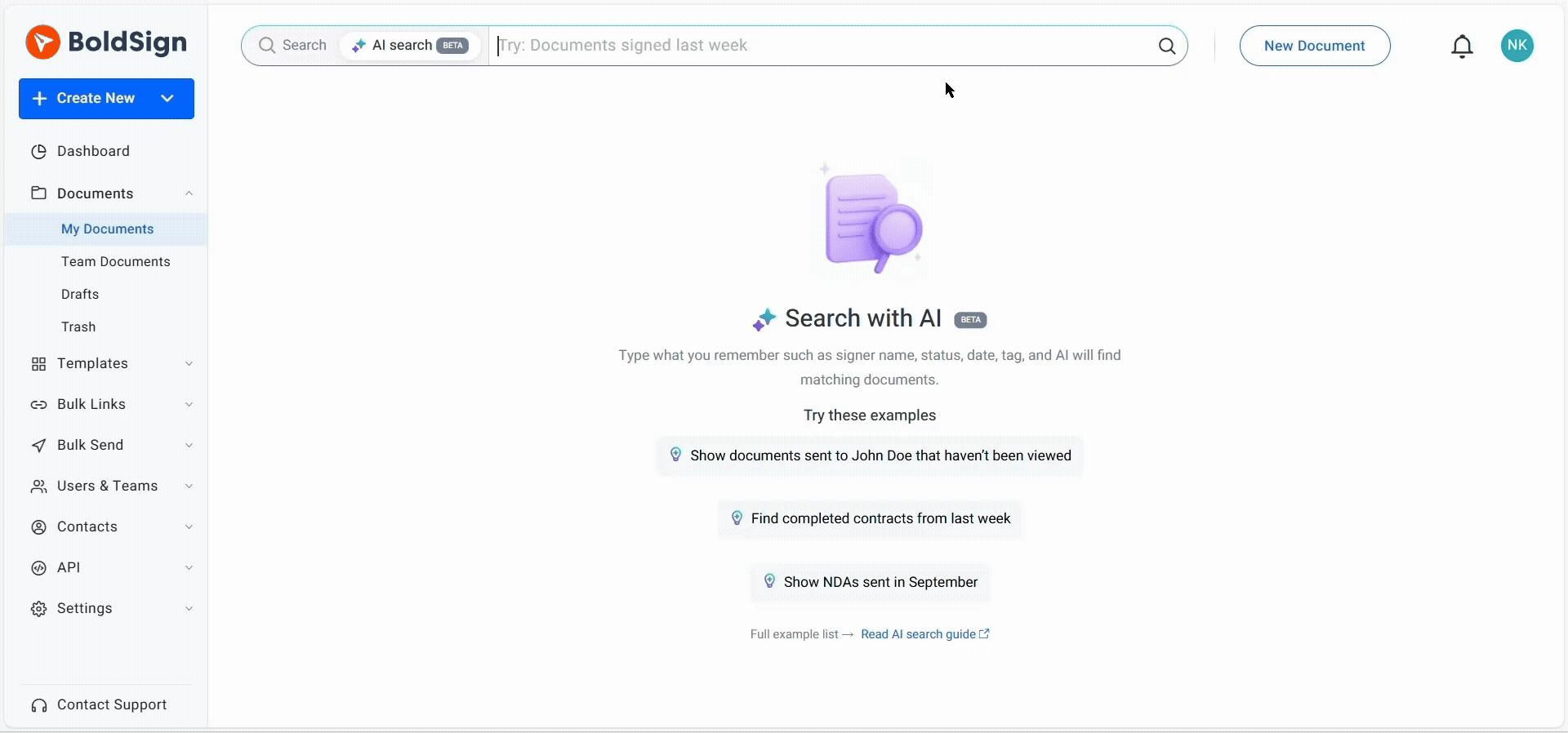The width and height of the screenshot is (1568, 733).
Task: Select the AI search BETA mode
Action: pyautogui.click(x=410, y=46)
